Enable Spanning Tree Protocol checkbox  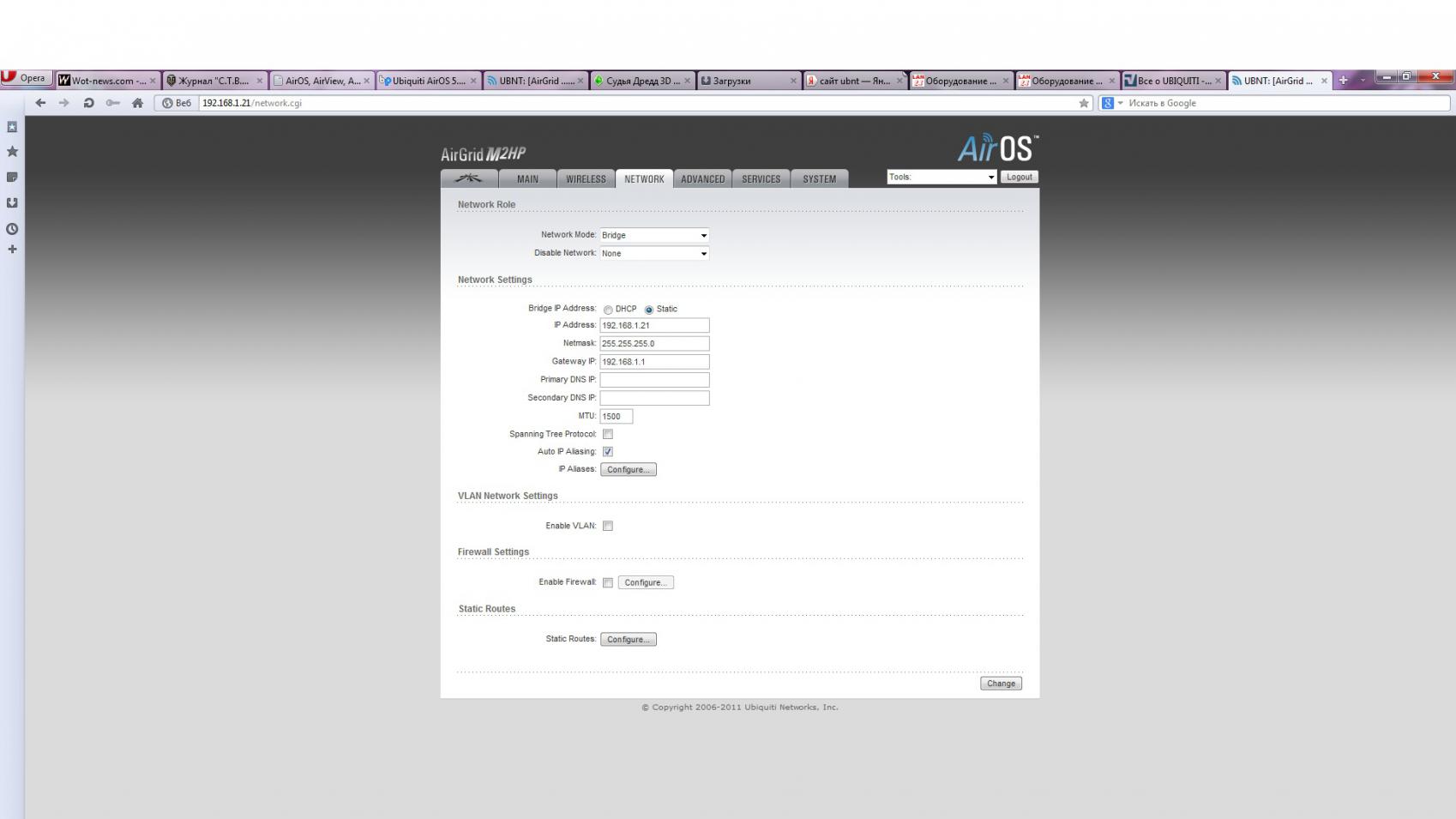[x=608, y=434]
